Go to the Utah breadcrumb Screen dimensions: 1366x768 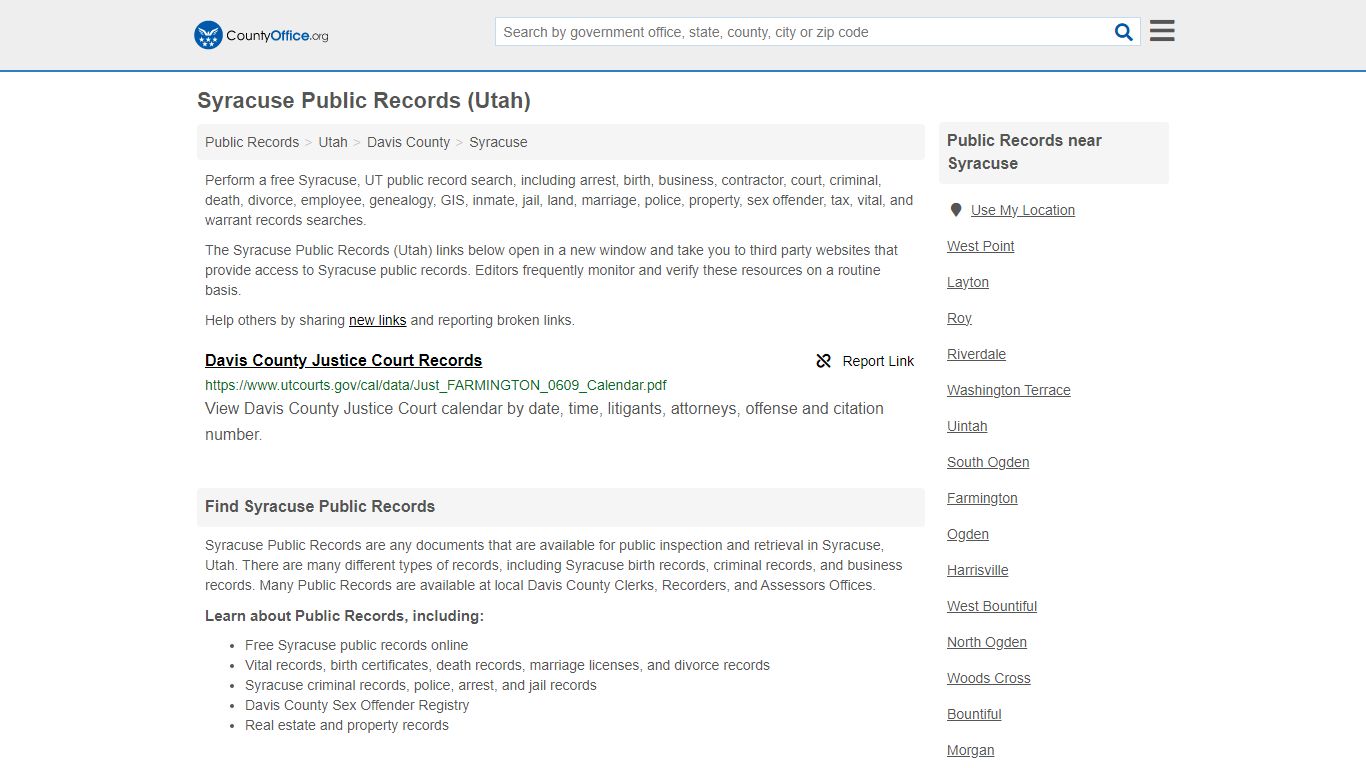pyautogui.click(x=333, y=142)
